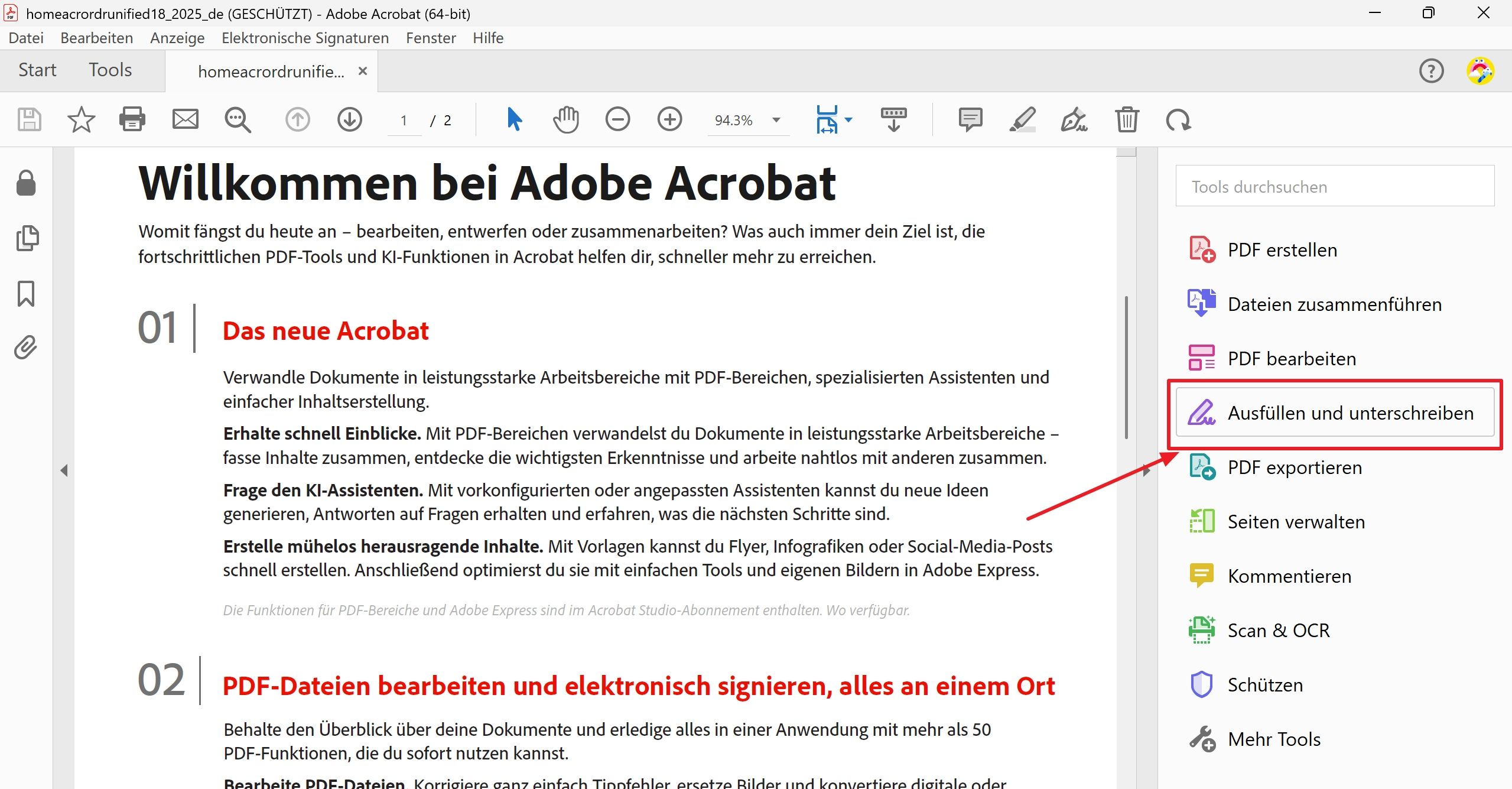Add document to starred favorites

coord(81,120)
